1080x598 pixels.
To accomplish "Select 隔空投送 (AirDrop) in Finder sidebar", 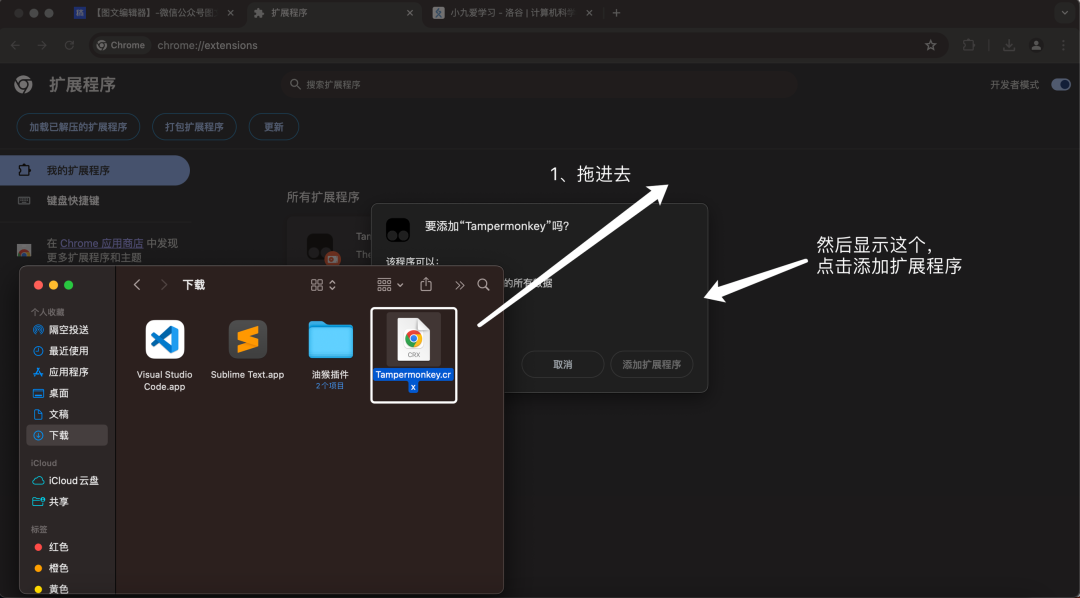I will click(x=63, y=329).
